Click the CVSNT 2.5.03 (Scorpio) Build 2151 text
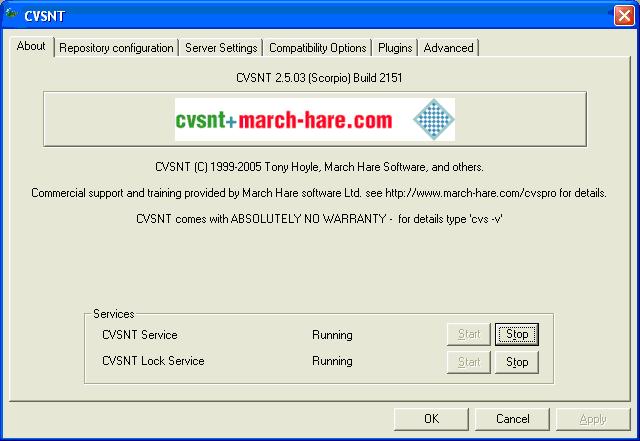 319,78
